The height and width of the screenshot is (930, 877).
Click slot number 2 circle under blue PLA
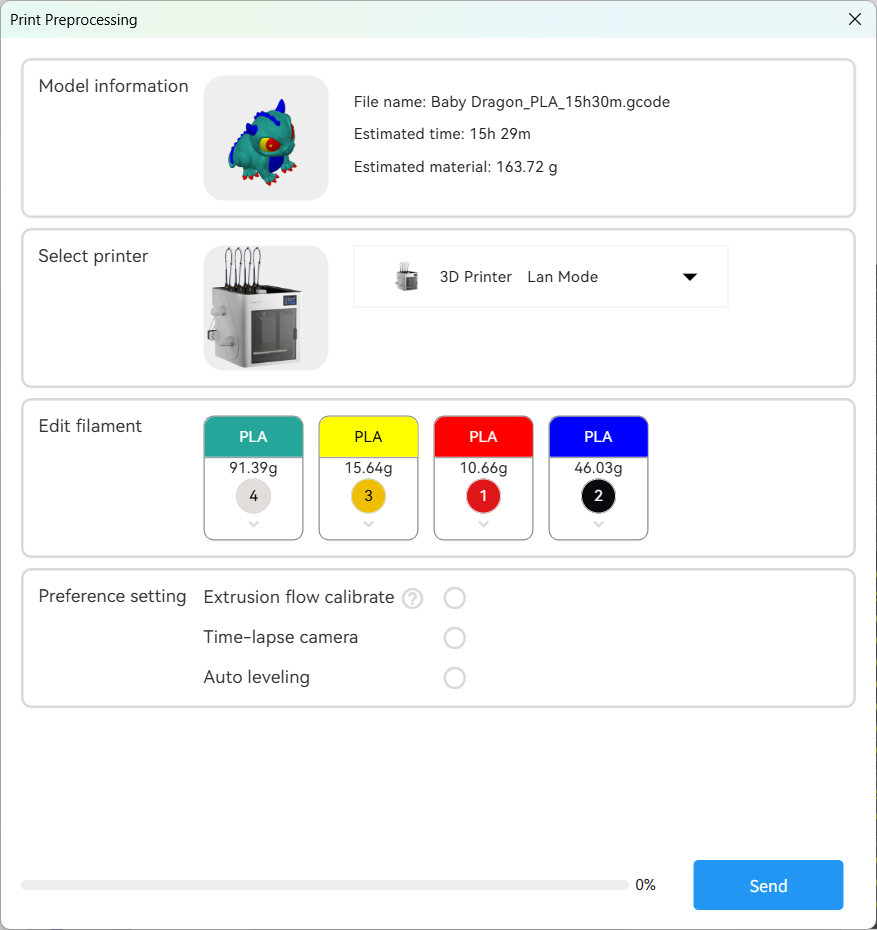[598, 496]
